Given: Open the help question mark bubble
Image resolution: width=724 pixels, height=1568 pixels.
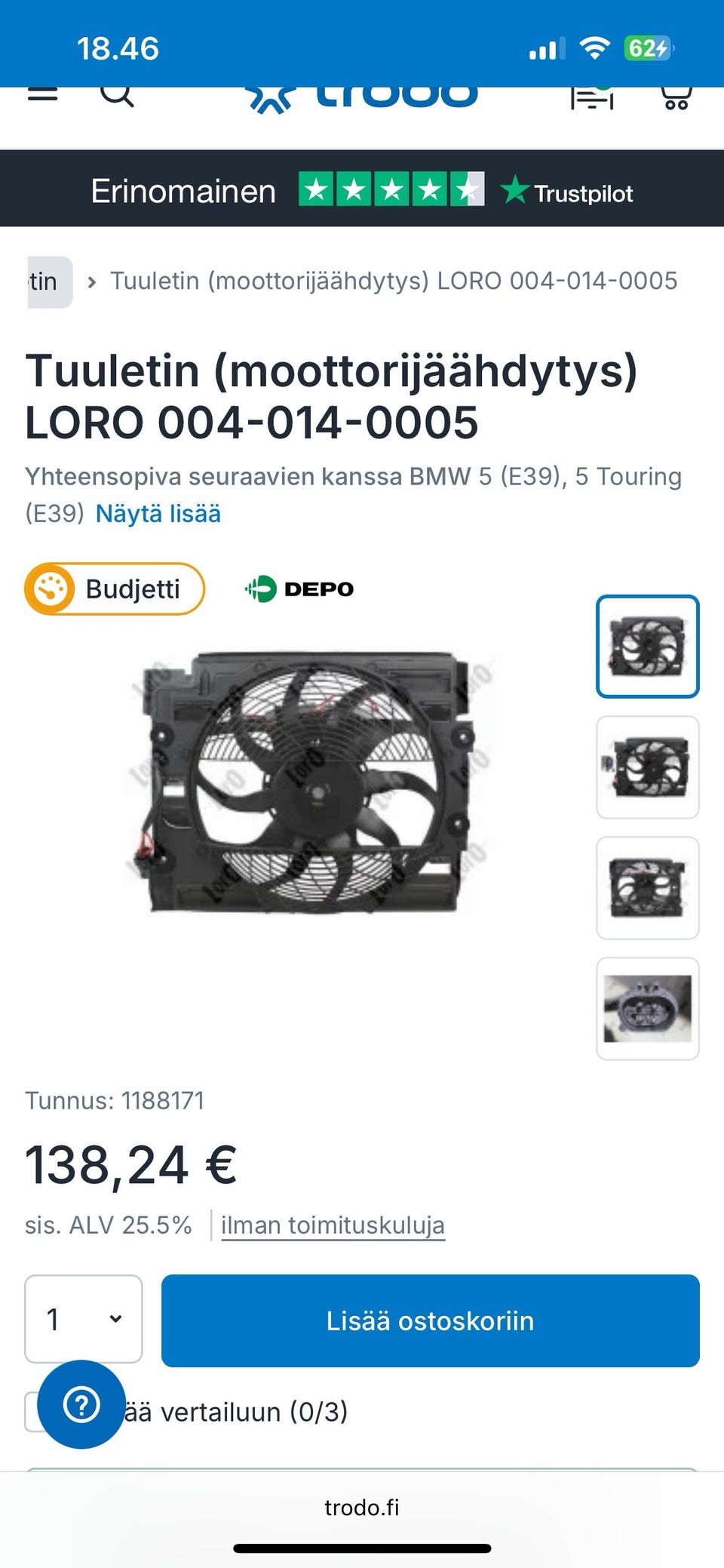Looking at the screenshot, I should coord(81,1404).
